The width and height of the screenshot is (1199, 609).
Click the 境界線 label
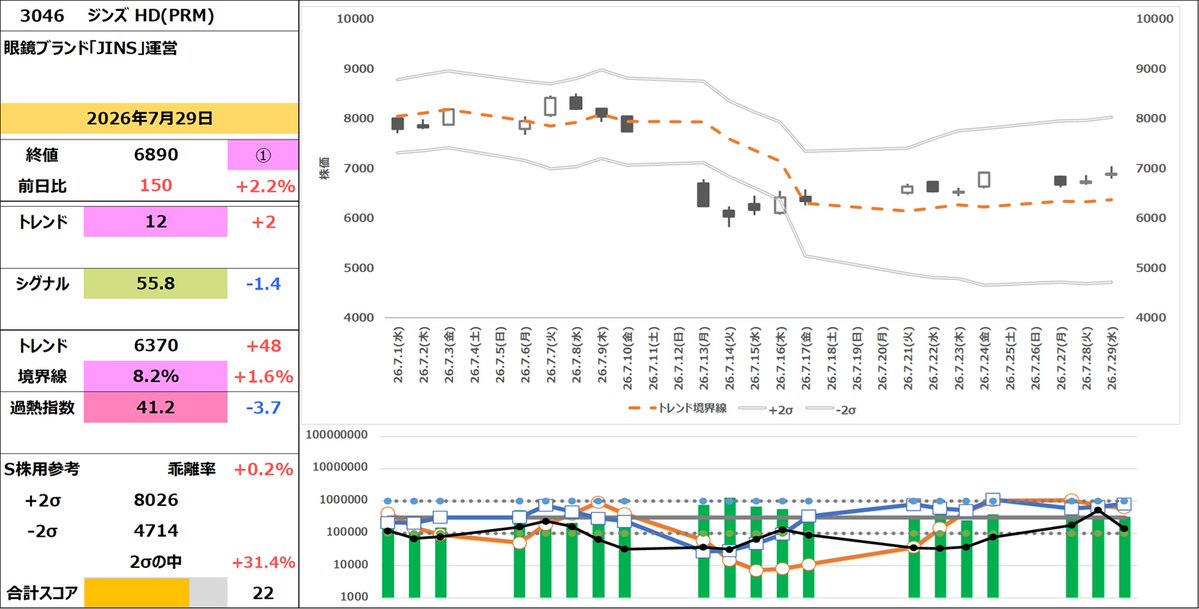click(41, 376)
